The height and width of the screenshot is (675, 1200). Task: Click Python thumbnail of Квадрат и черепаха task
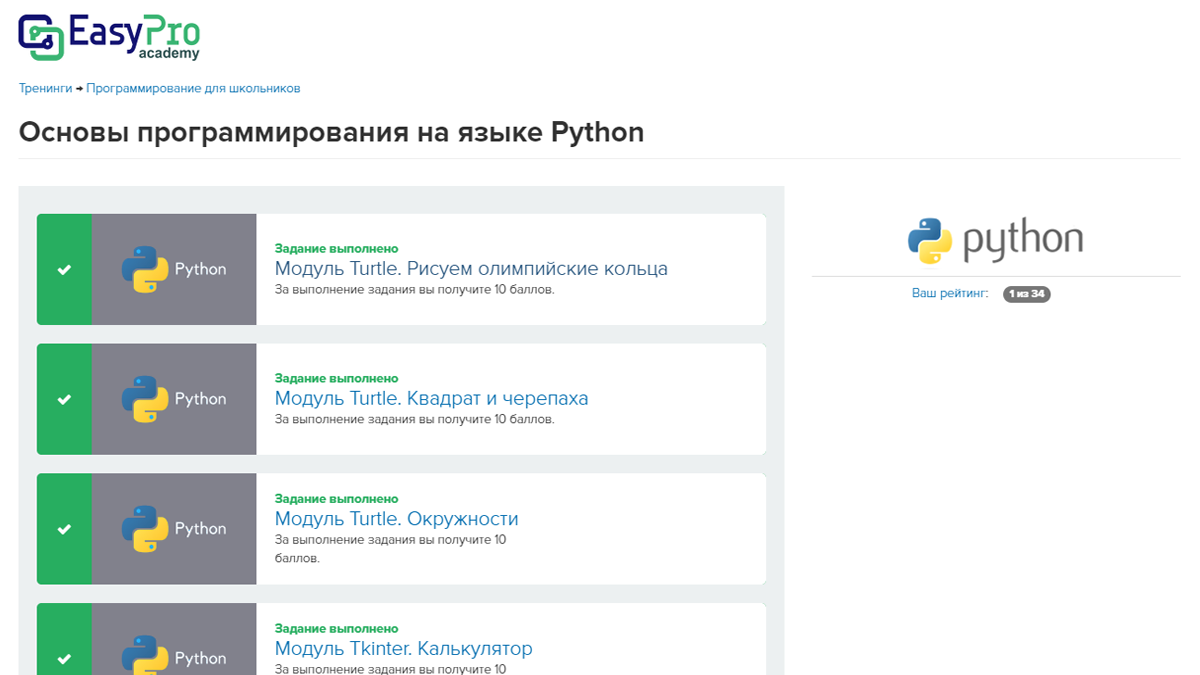[174, 399]
